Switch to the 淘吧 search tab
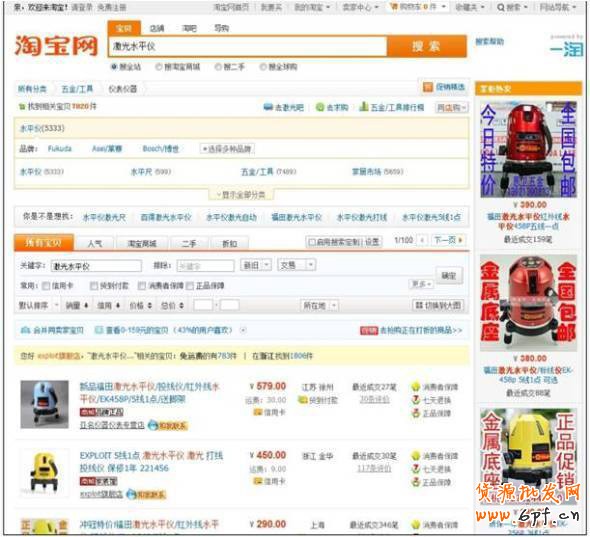Screen dimensions: 590x537 point(189,28)
